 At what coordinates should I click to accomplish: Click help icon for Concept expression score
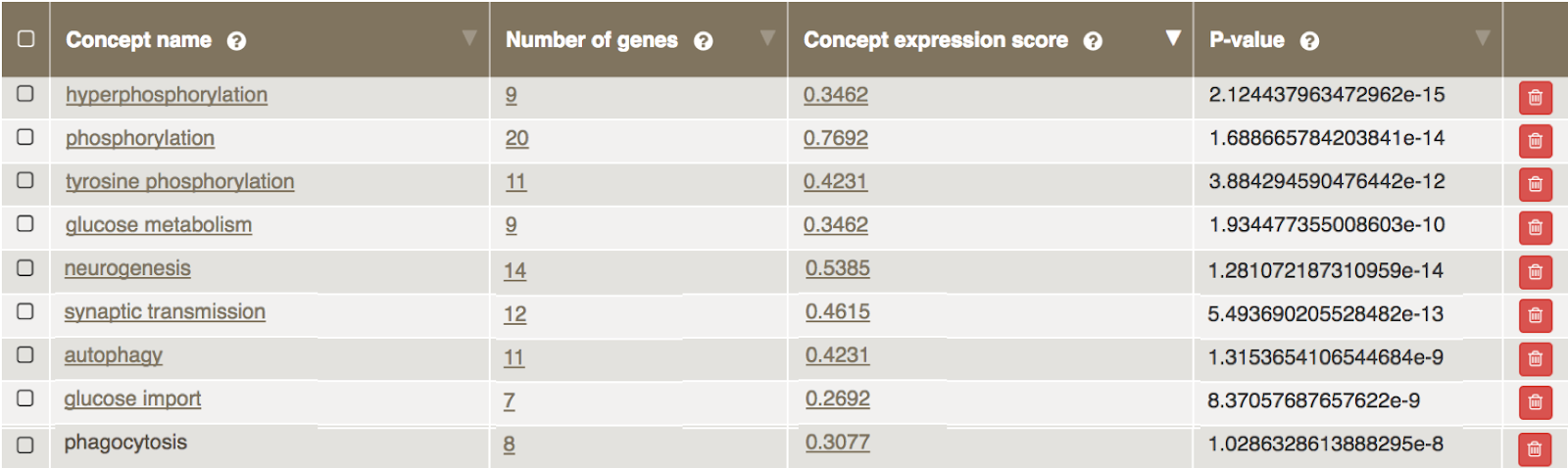point(1093,41)
